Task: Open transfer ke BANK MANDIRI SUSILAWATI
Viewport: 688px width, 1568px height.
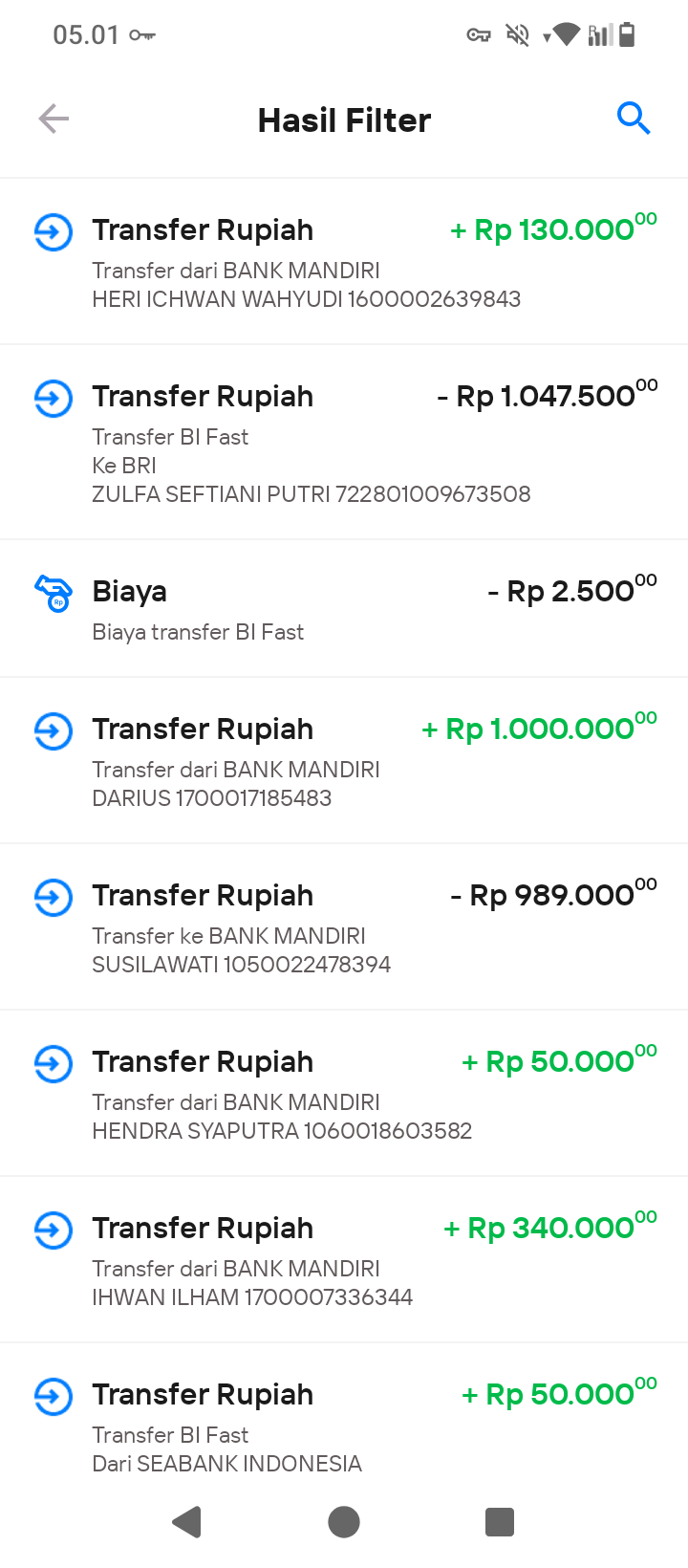Action: coord(344,926)
